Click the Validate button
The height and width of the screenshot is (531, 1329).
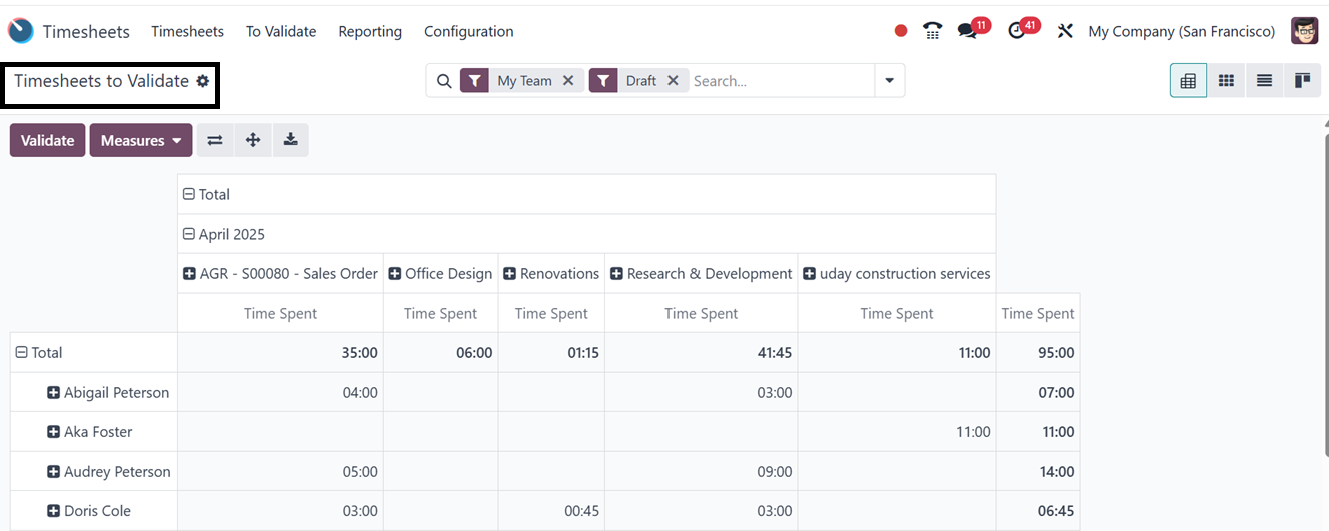coord(47,140)
